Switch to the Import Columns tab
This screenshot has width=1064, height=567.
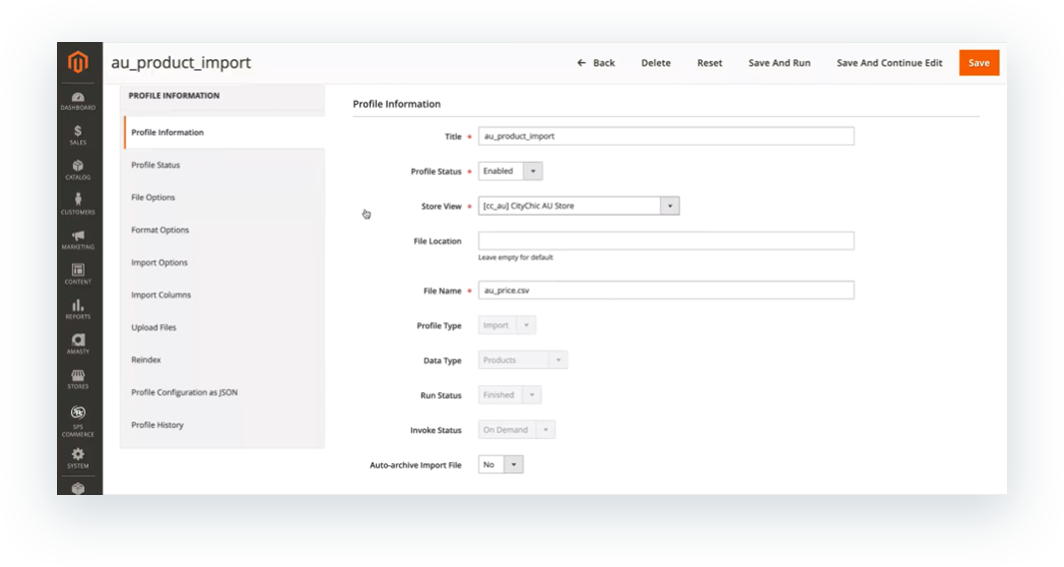pyautogui.click(x=161, y=295)
